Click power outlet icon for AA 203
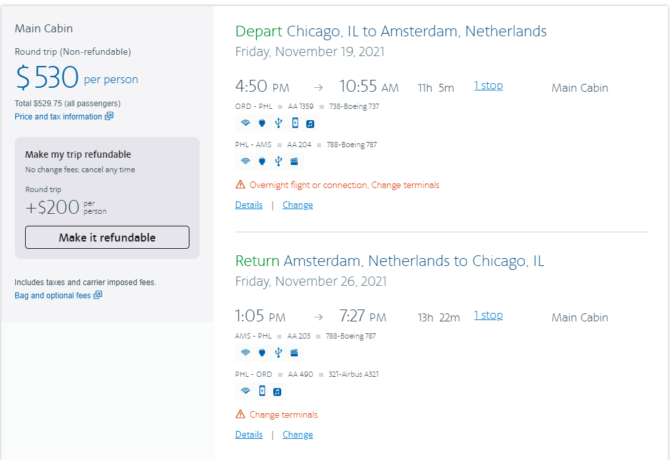This screenshot has height=460, width=670. pyautogui.click(x=262, y=353)
